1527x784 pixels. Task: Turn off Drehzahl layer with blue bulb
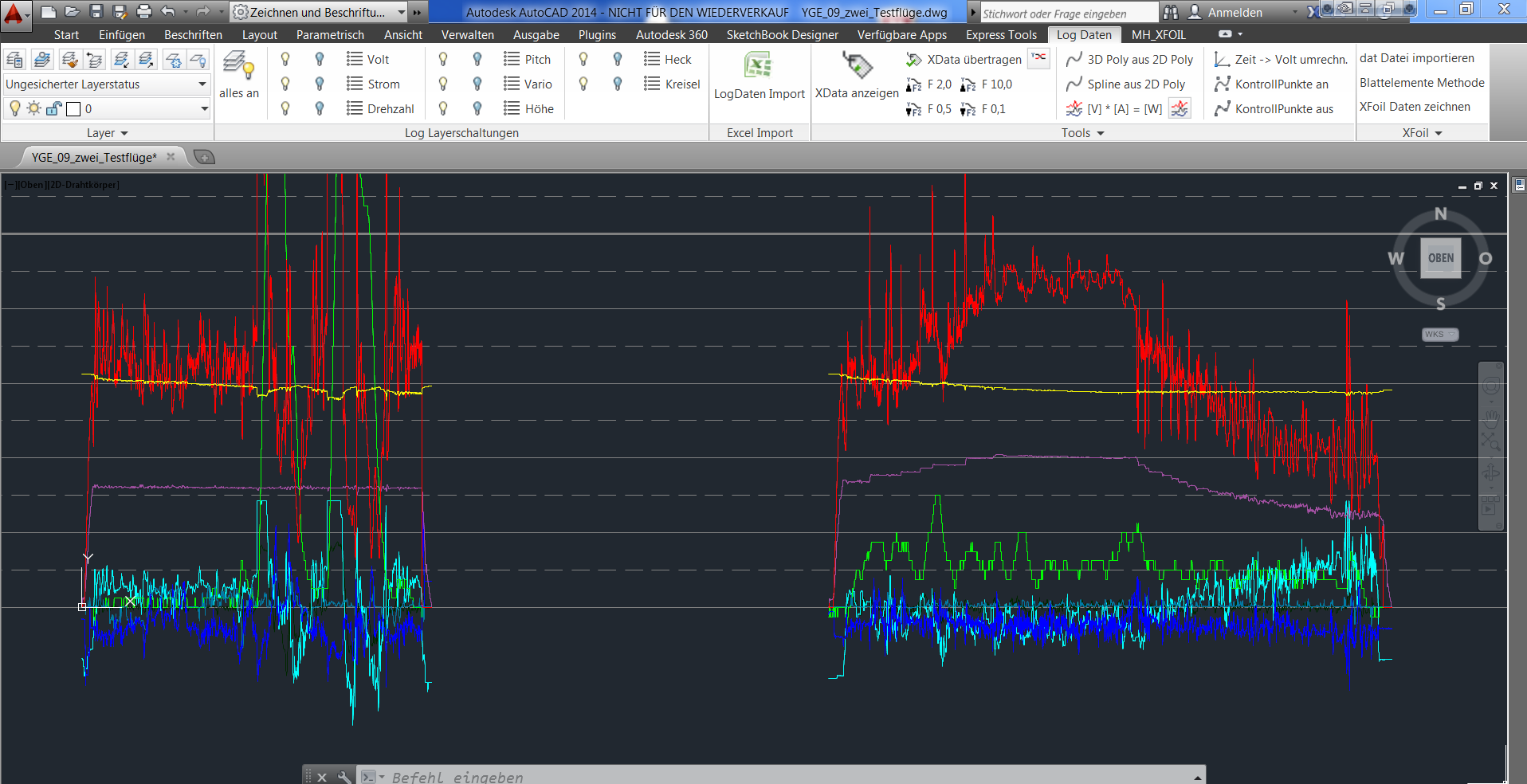pyautogui.click(x=320, y=108)
